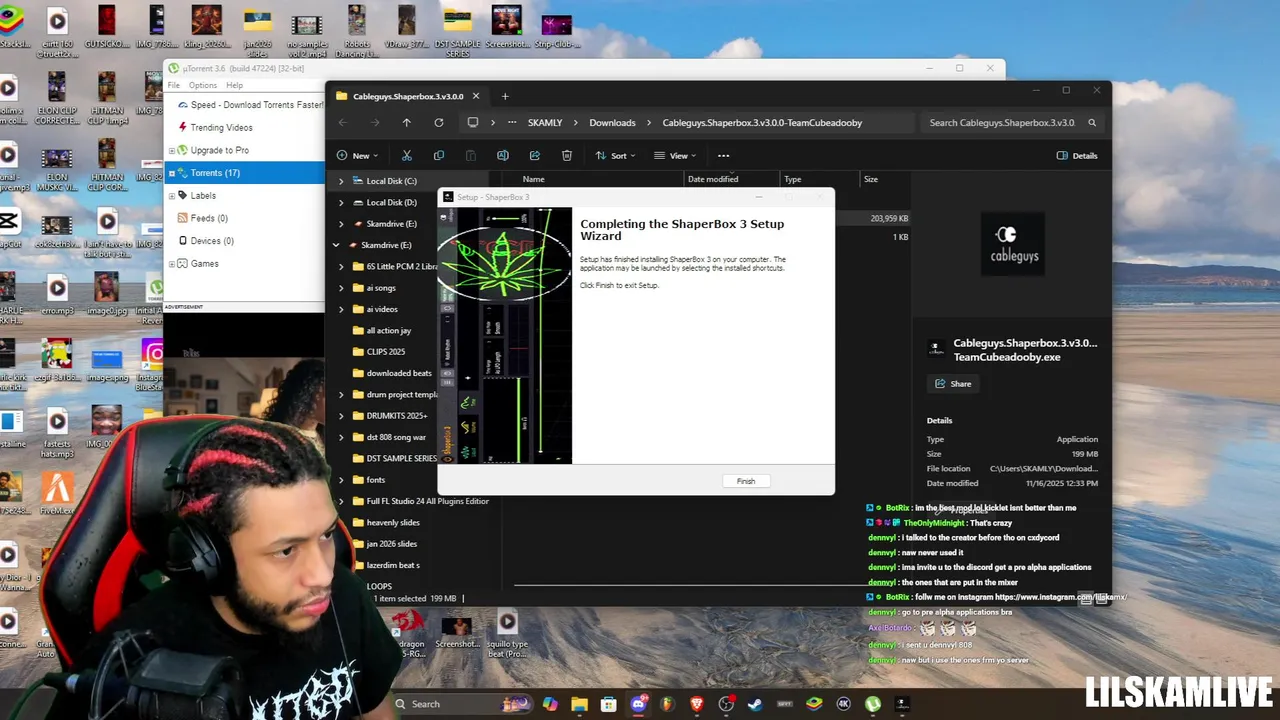Image resolution: width=1280 pixels, height=720 pixels.
Task: Click the Copy icon in Explorer toolbar
Action: [438, 156]
